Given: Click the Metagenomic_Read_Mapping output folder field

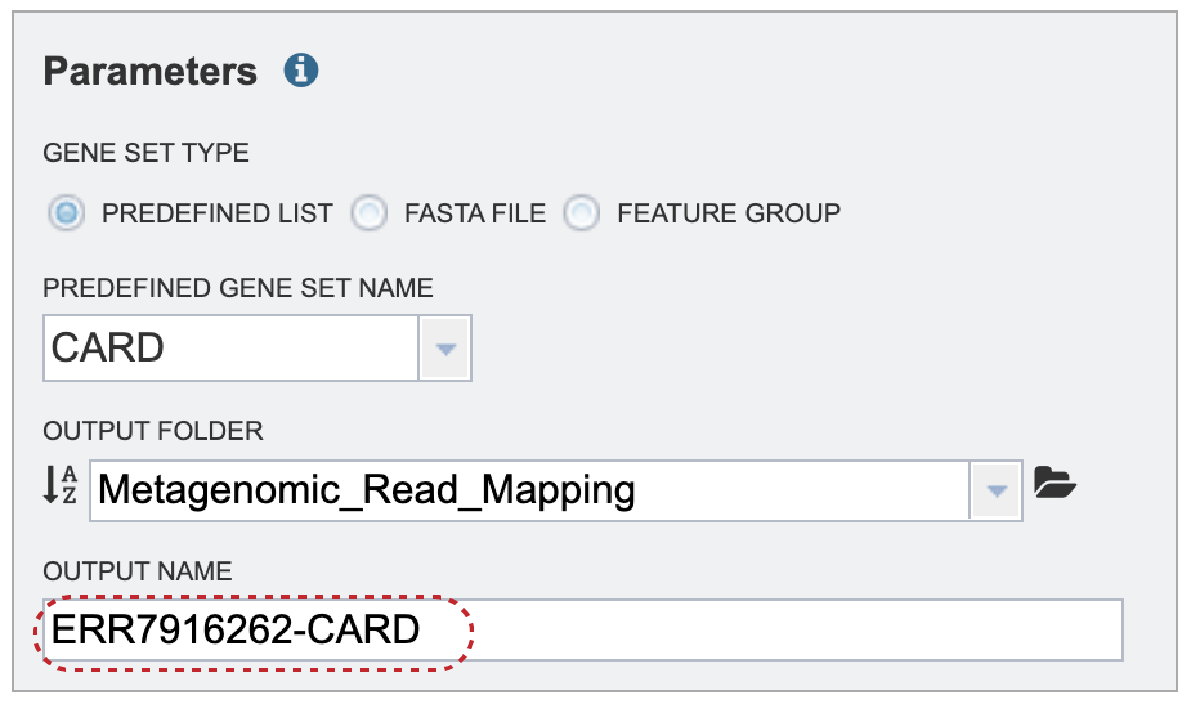Looking at the screenshot, I should click(530, 490).
